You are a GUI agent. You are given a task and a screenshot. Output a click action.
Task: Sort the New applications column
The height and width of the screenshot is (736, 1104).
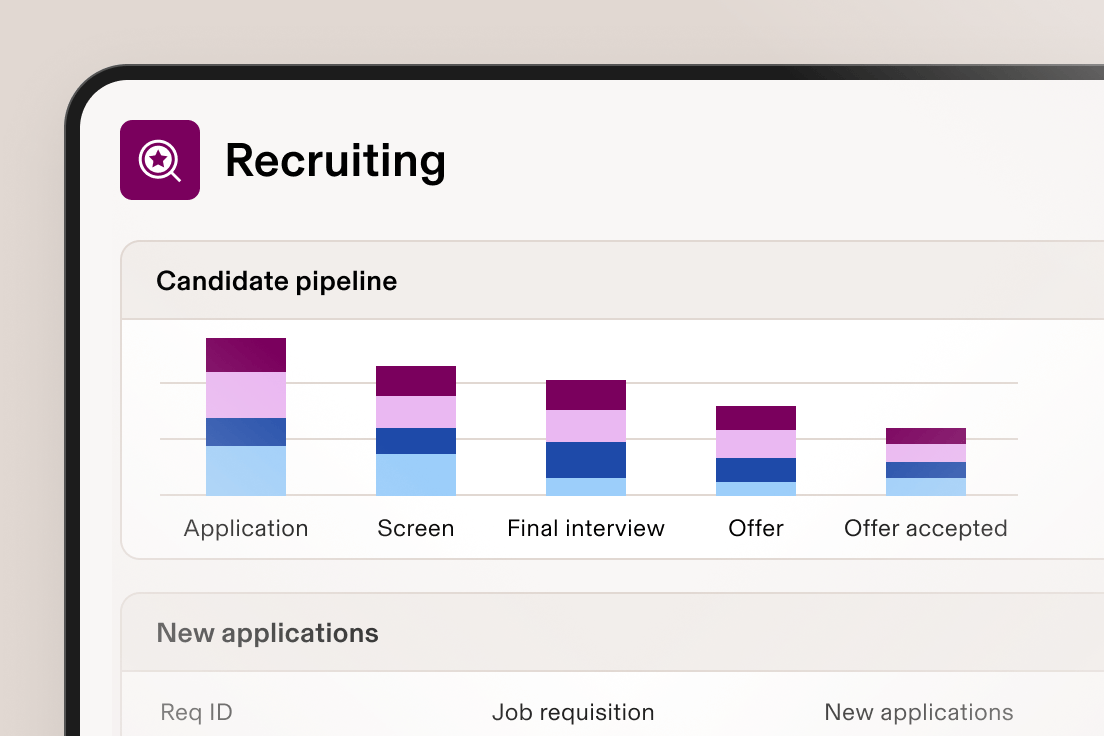918,712
